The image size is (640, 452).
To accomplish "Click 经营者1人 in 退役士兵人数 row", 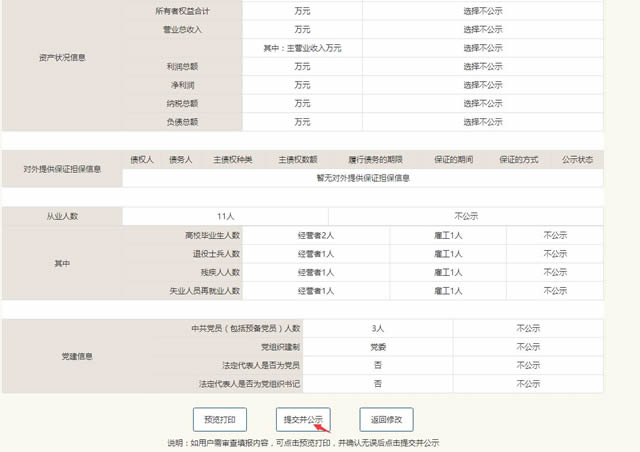I will [316, 254].
